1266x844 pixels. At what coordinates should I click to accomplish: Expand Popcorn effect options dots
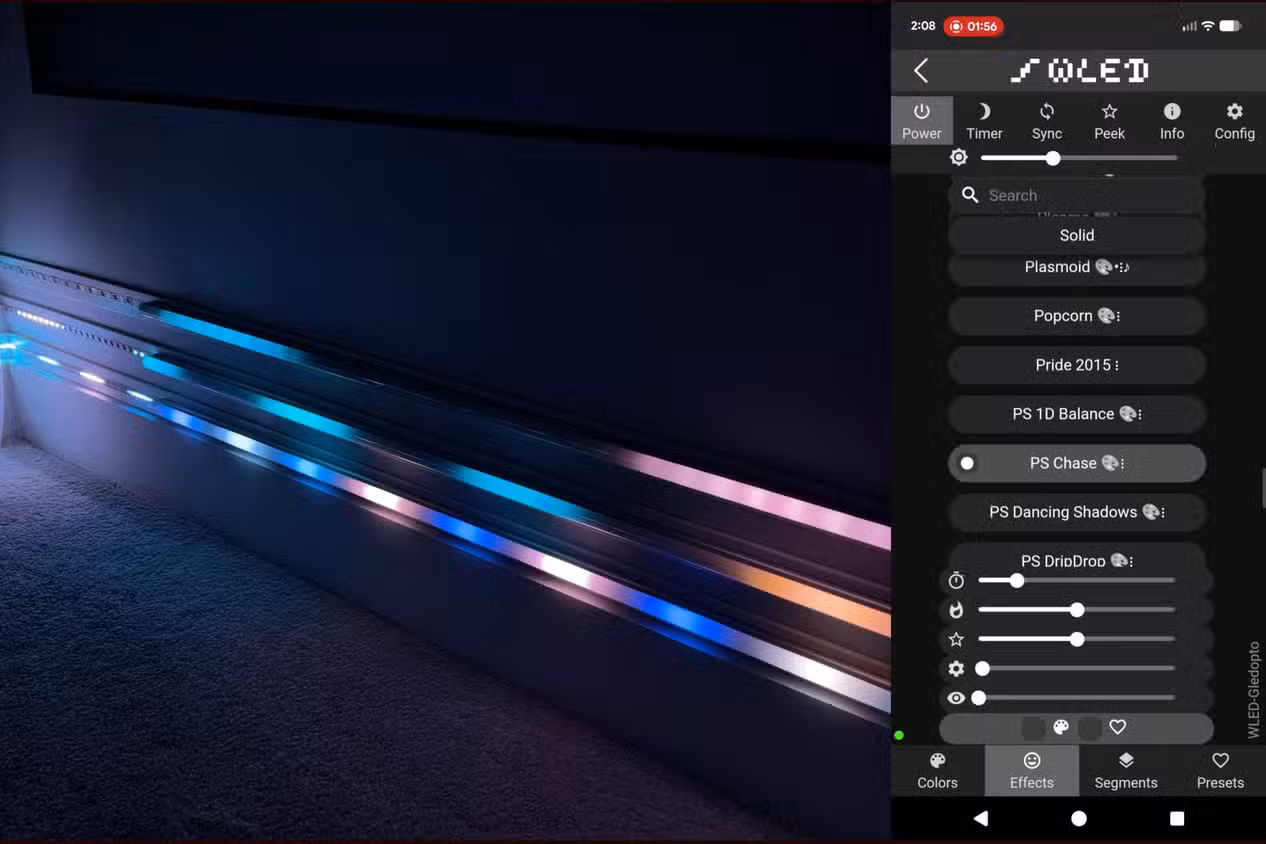(x=1118, y=316)
